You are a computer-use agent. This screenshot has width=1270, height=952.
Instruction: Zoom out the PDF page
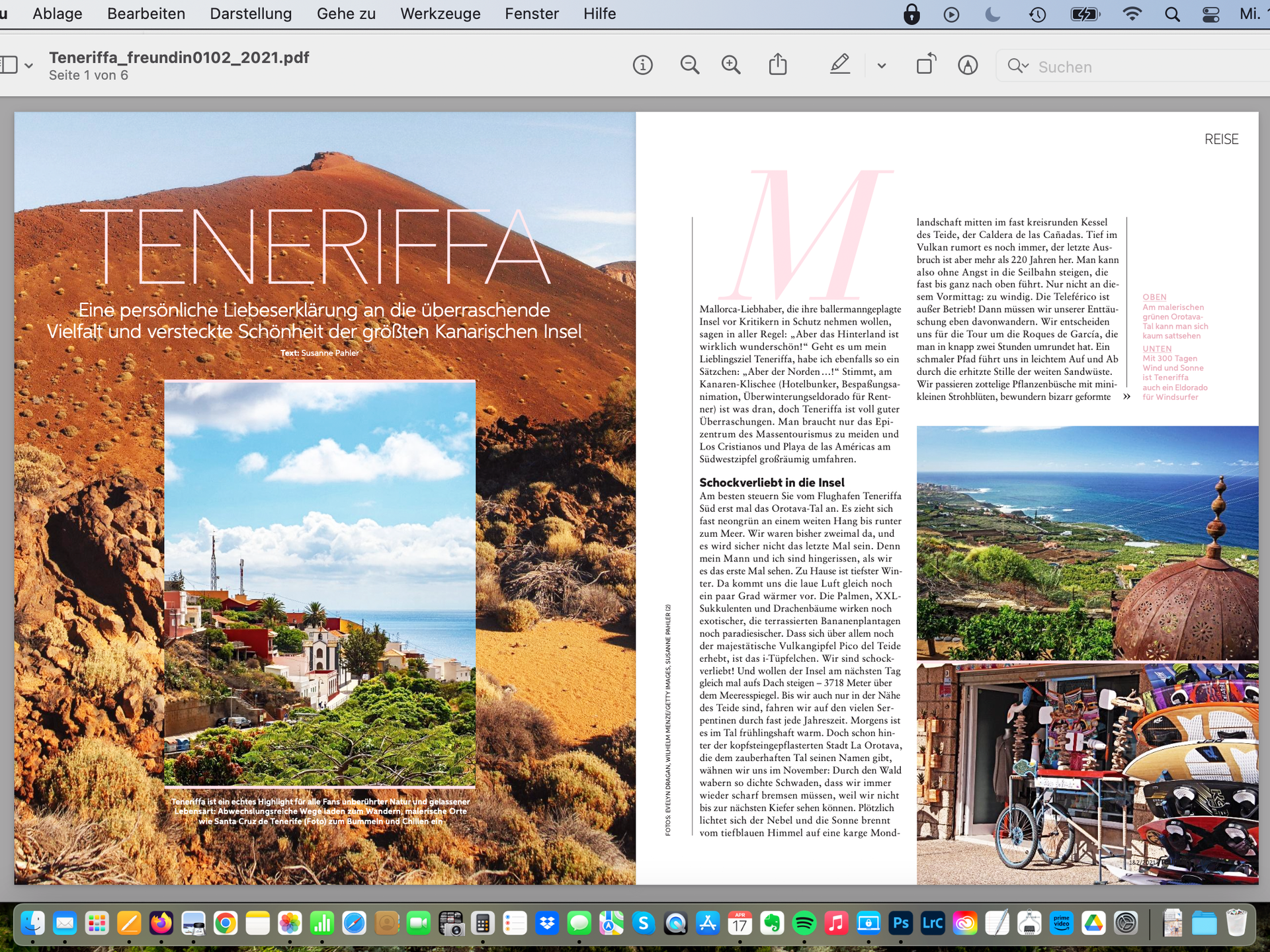pos(689,65)
